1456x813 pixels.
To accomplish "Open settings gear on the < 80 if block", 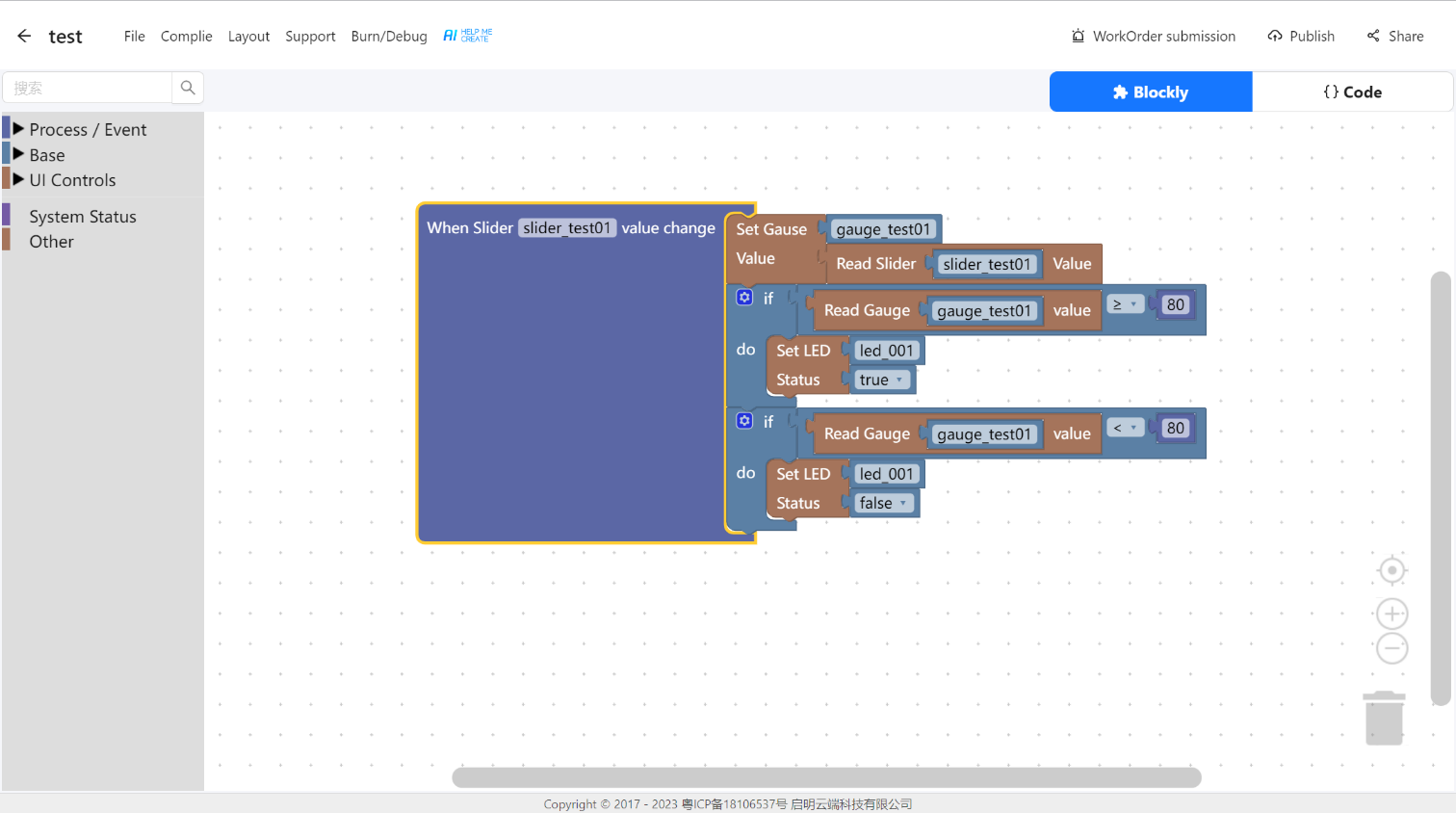I will click(x=744, y=420).
